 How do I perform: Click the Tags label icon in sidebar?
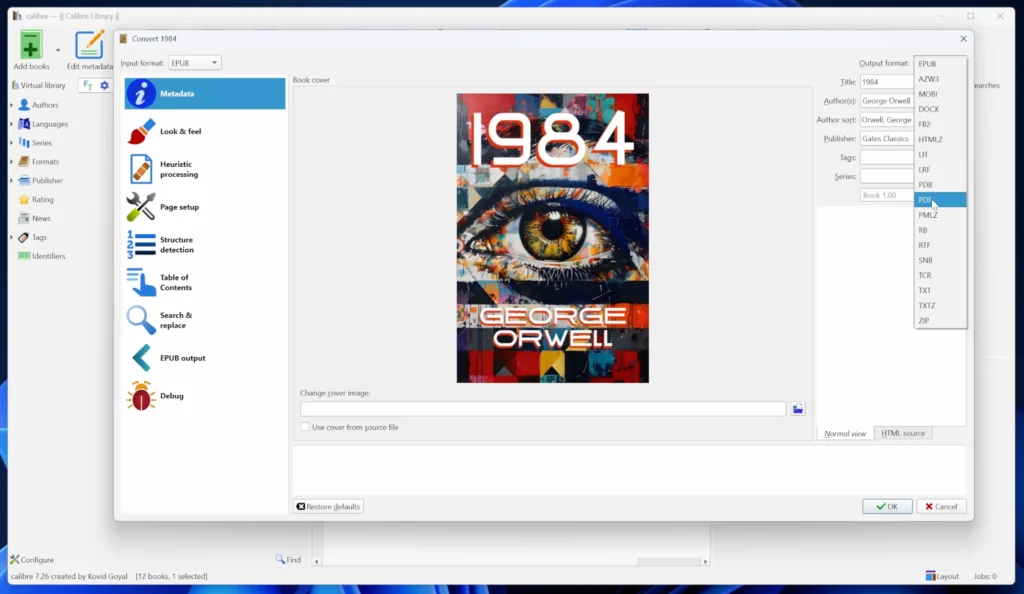point(24,237)
